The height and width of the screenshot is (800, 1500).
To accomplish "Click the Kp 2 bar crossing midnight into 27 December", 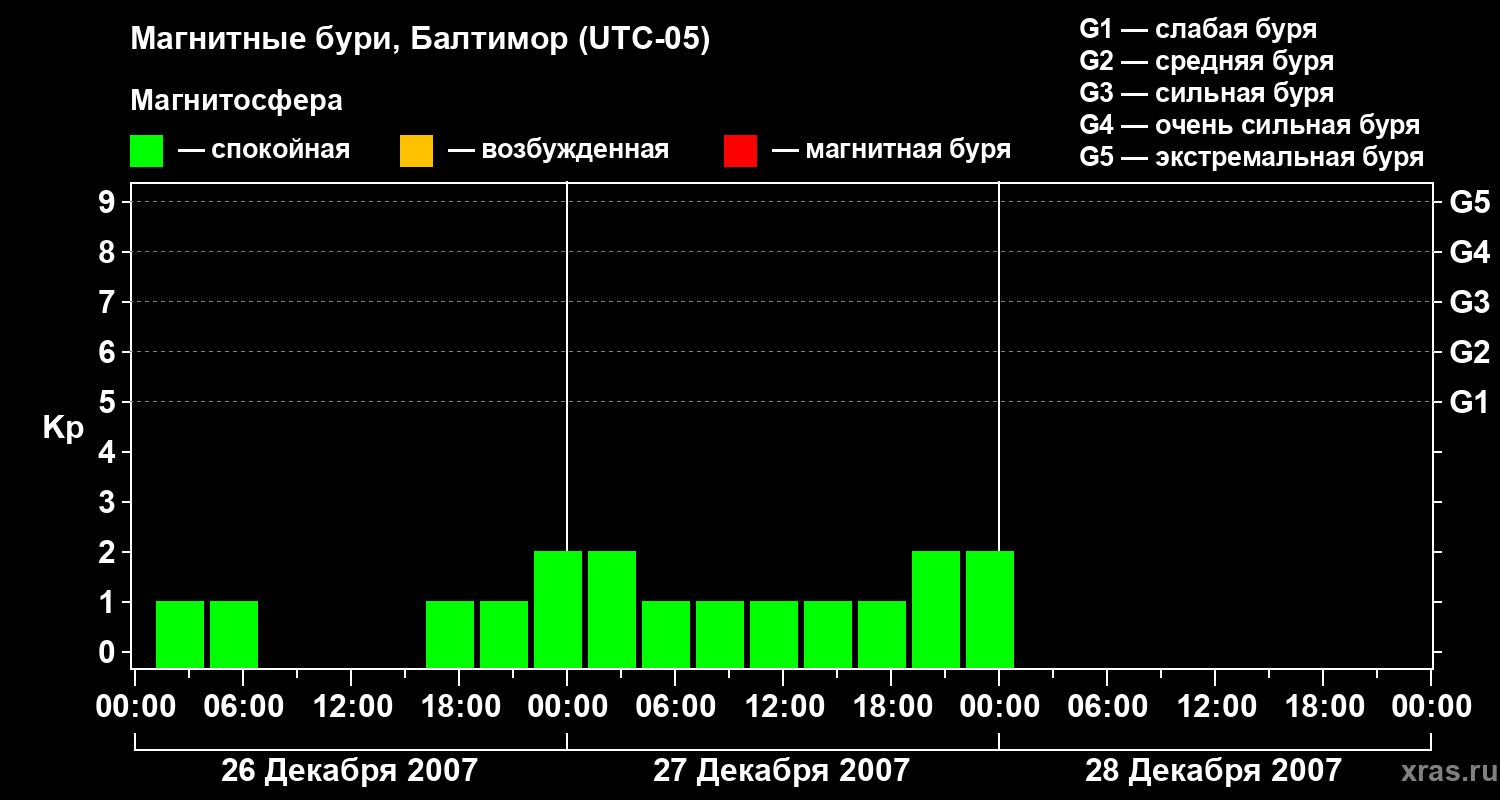I will 558,609.
